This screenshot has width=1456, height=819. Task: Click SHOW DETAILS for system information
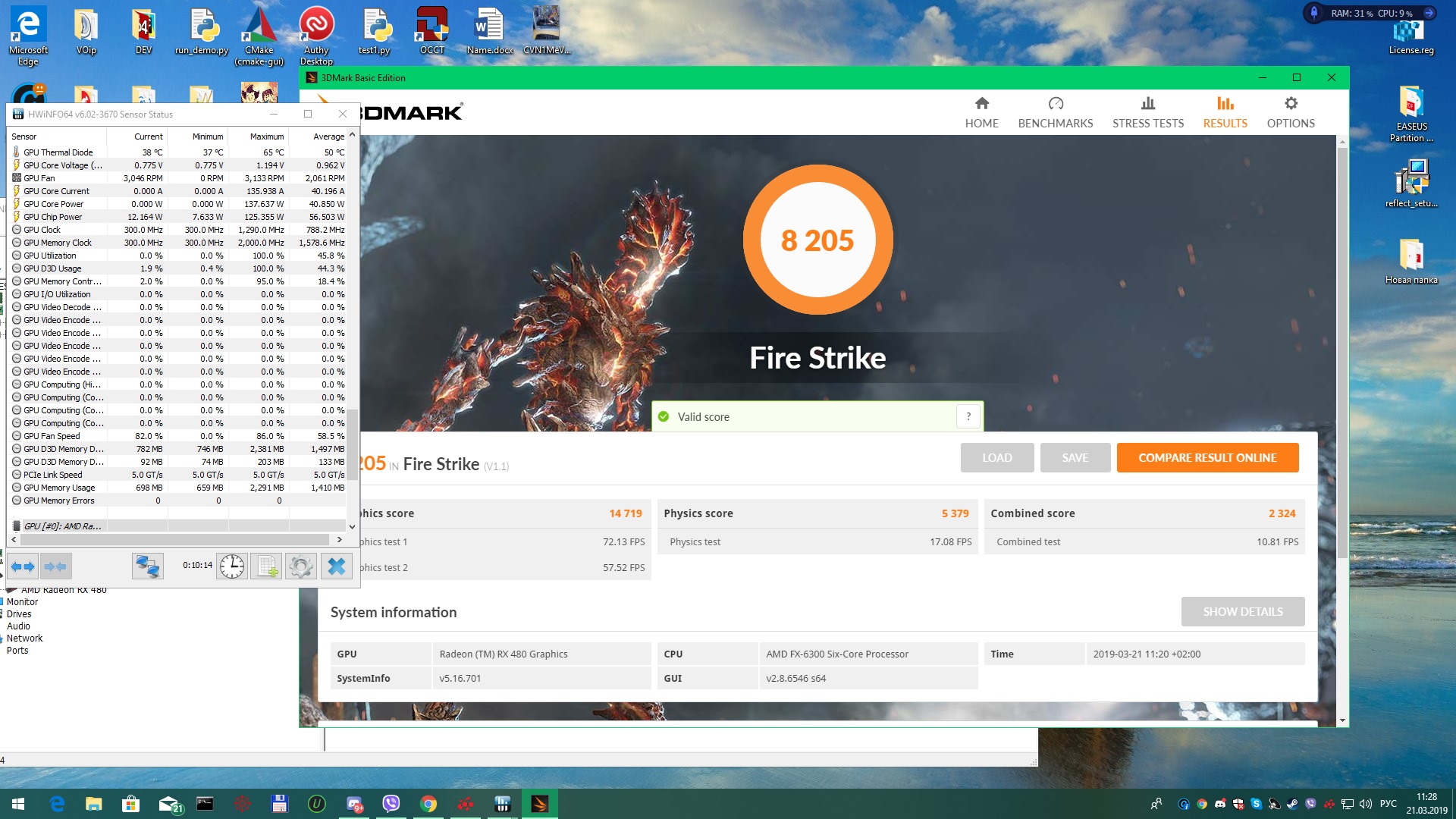(1242, 611)
